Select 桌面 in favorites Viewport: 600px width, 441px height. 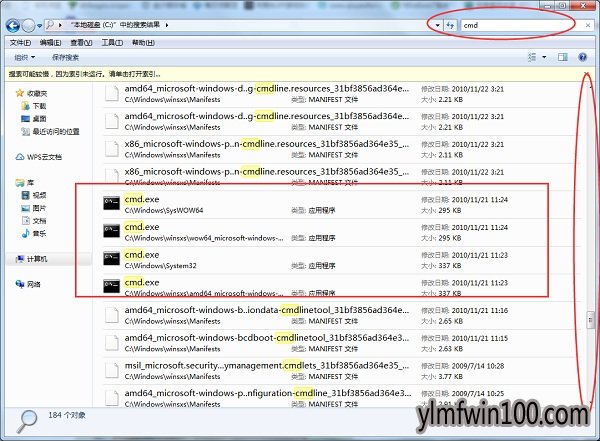click(34, 119)
